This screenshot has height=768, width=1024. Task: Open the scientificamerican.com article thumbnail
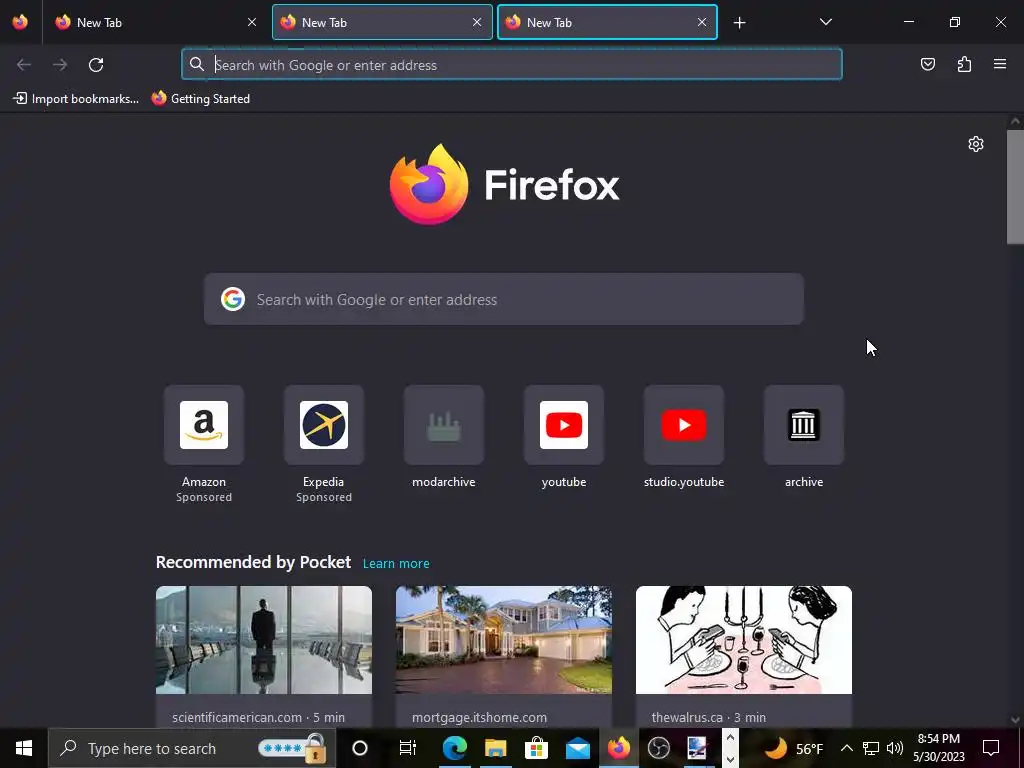(264, 639)
